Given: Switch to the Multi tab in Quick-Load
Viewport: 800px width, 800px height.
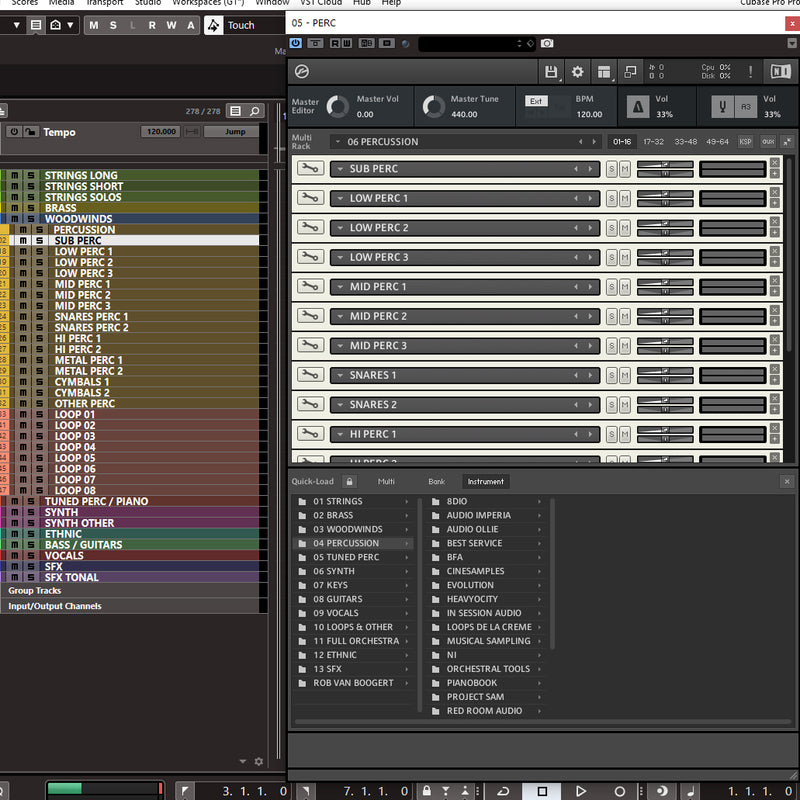Looking at the screenshot, I should click(x=385, y=481).
